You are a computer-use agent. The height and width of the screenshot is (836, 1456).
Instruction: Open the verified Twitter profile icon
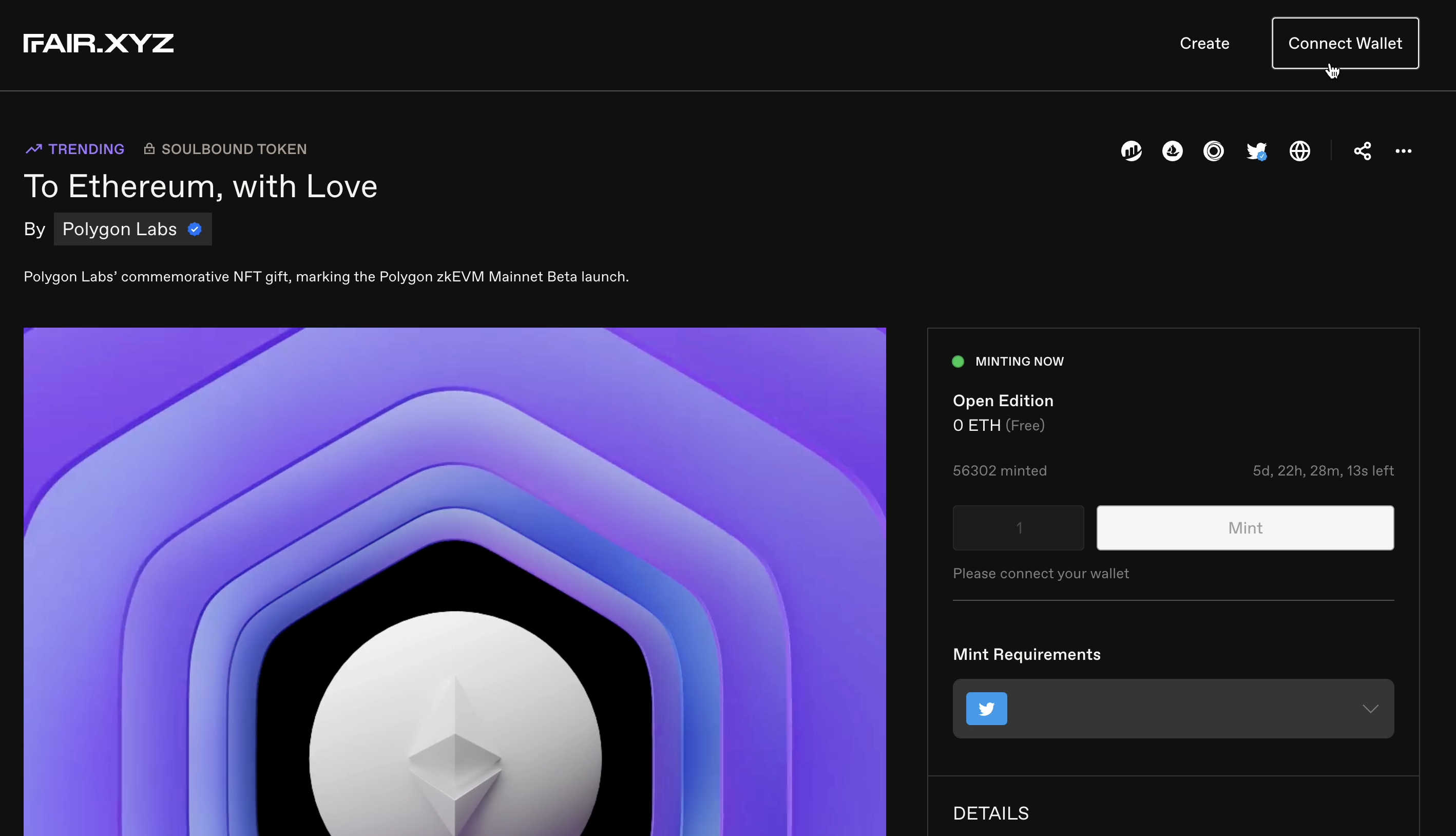tap(1256, 151)
